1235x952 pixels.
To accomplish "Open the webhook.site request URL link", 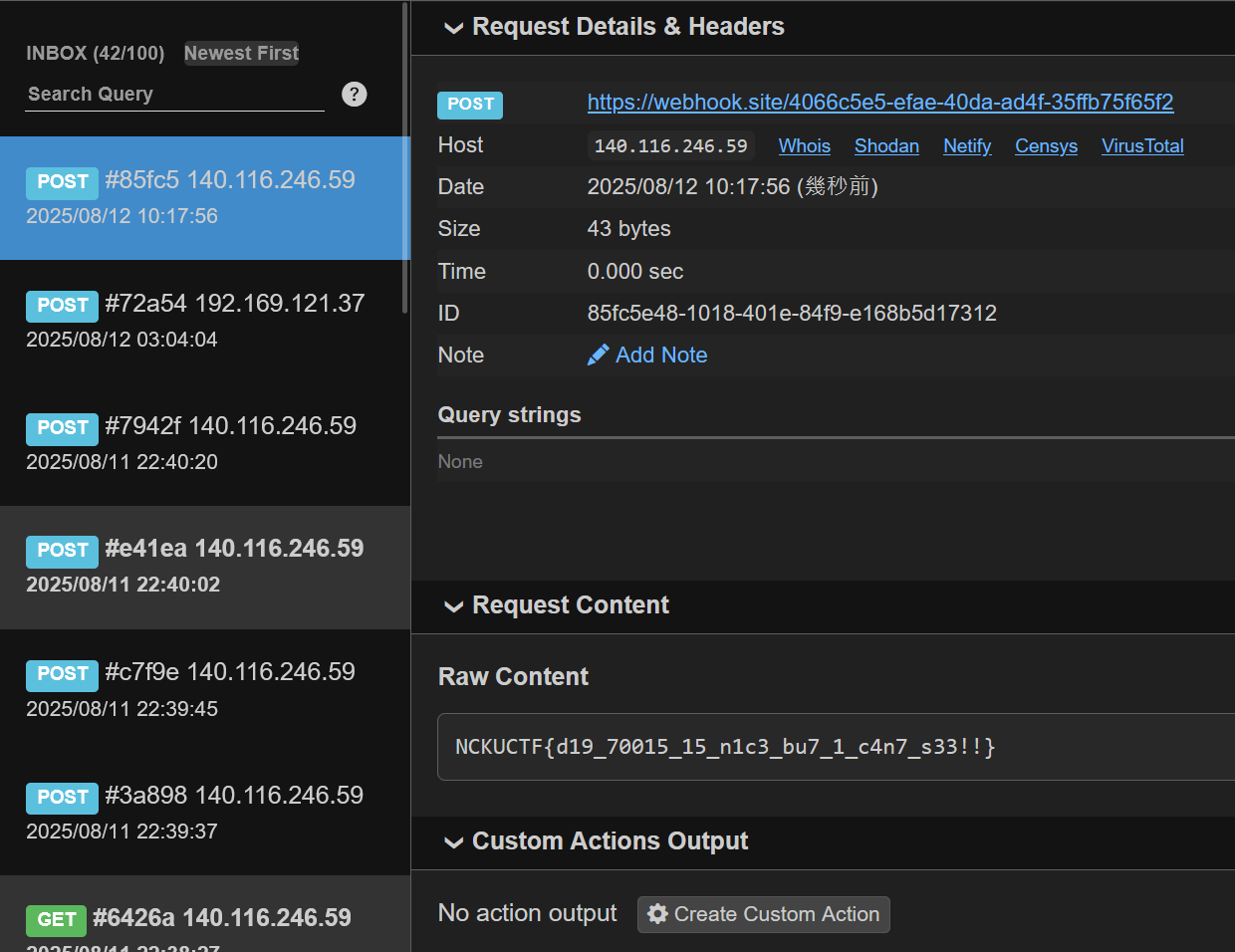I will pyautogui.click(x=879, y=103).
